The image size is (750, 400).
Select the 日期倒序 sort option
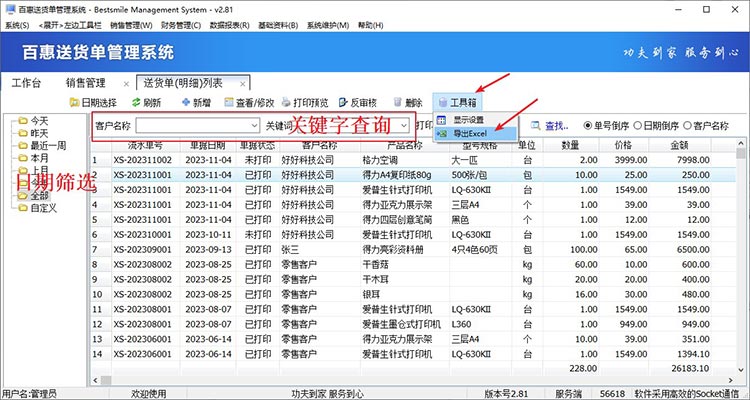pos(656,126)
